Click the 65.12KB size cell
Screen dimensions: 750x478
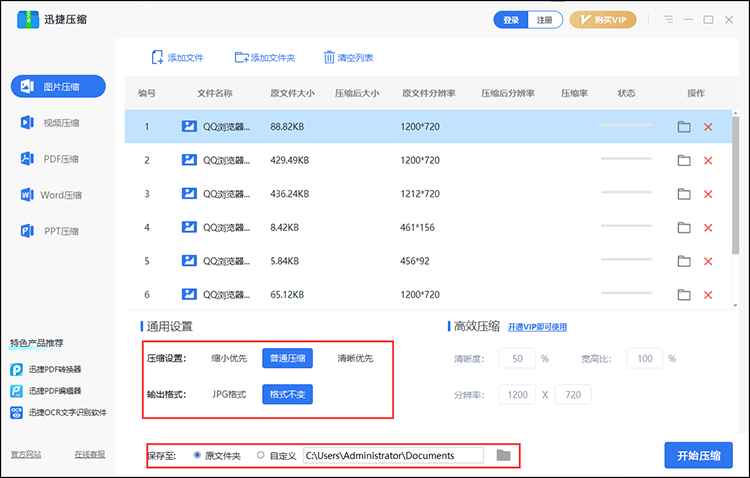(x=287, y=294)
